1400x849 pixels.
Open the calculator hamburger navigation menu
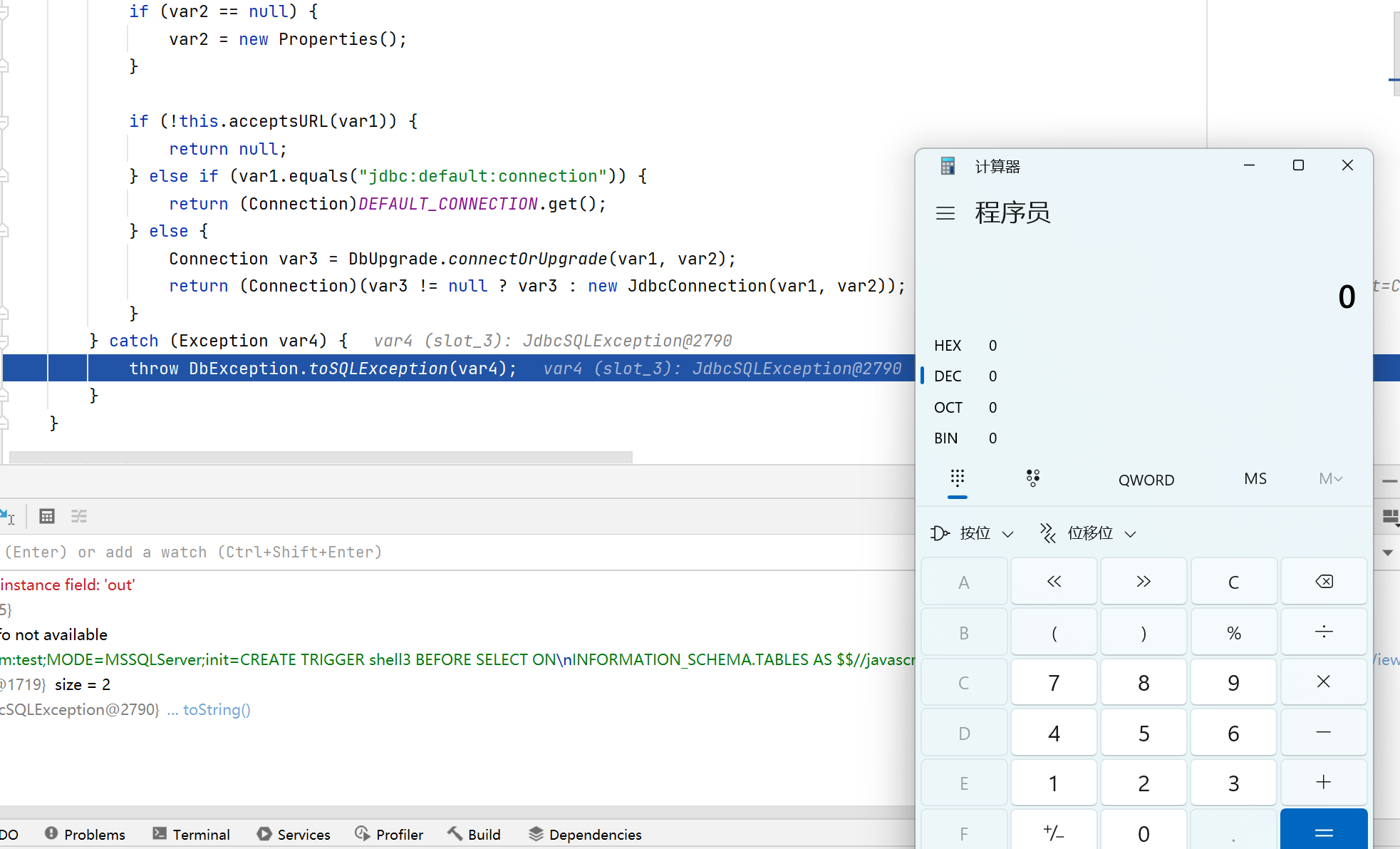tap(945, 213)
